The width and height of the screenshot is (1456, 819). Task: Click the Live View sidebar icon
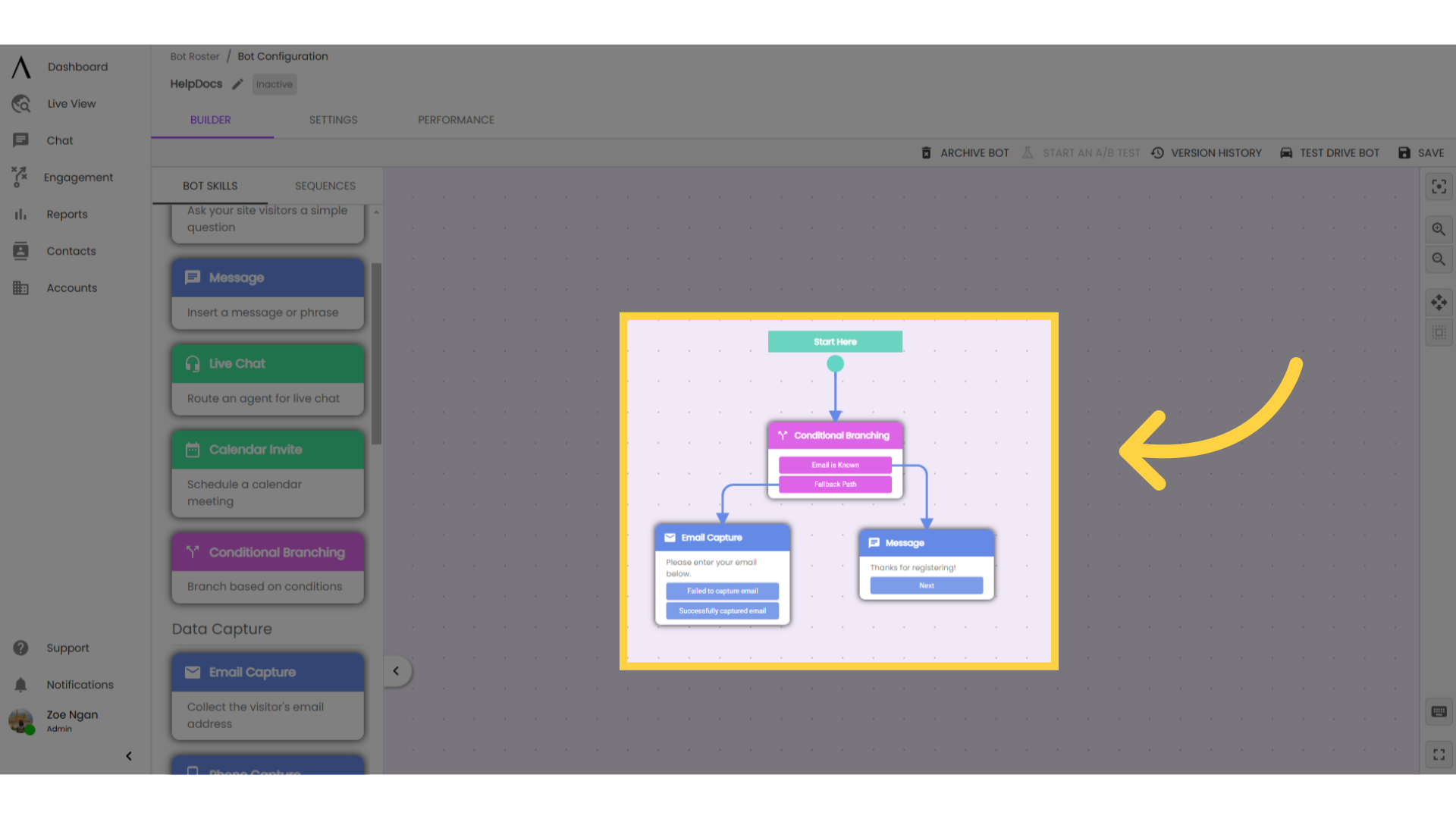(21, 103)
